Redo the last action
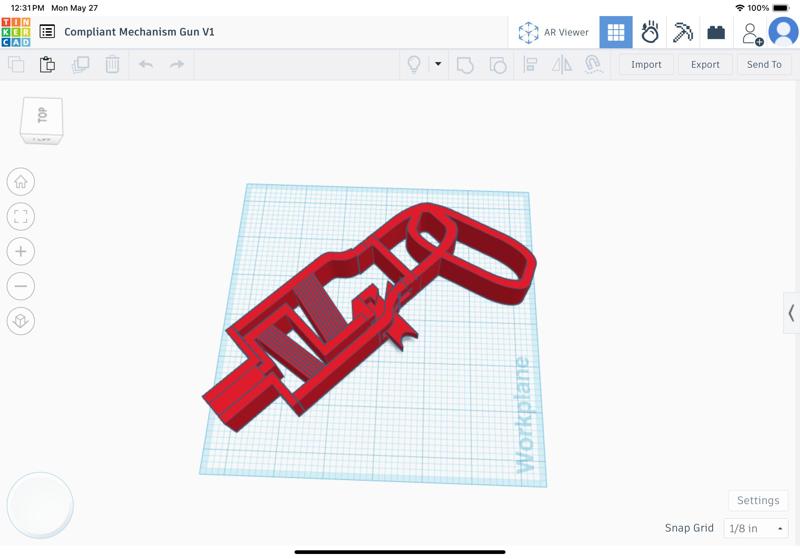The height and width of the screenshot is (559, 800). tap(177, 65)
